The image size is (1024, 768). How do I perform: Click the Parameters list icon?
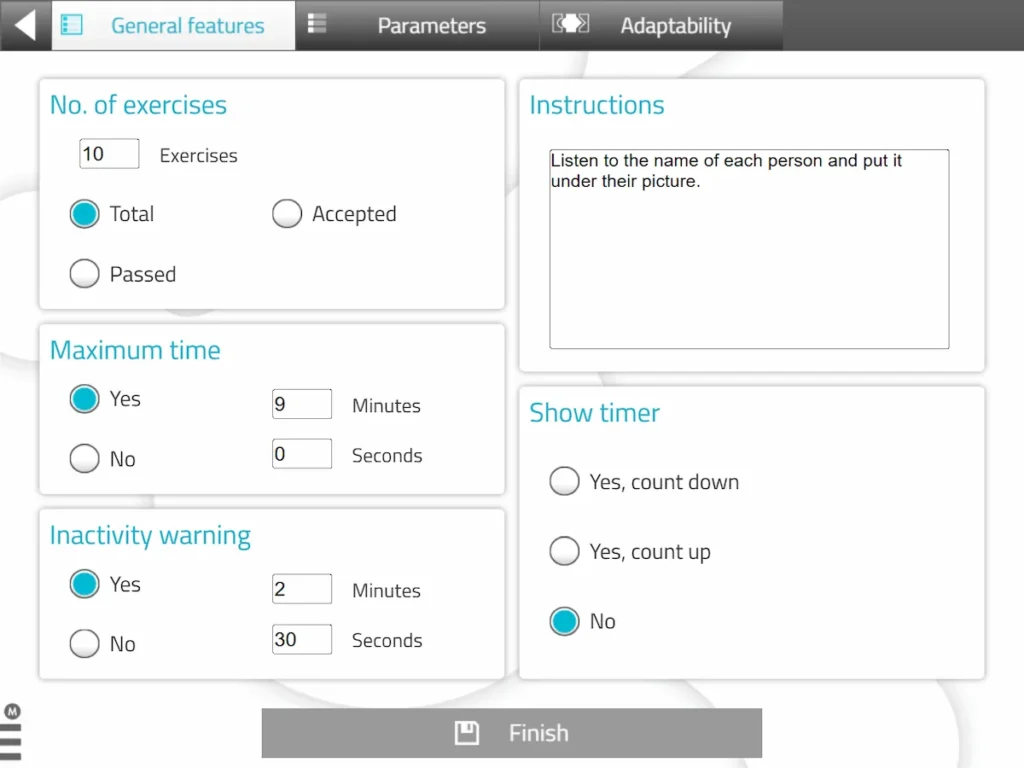tap(317, 24)
